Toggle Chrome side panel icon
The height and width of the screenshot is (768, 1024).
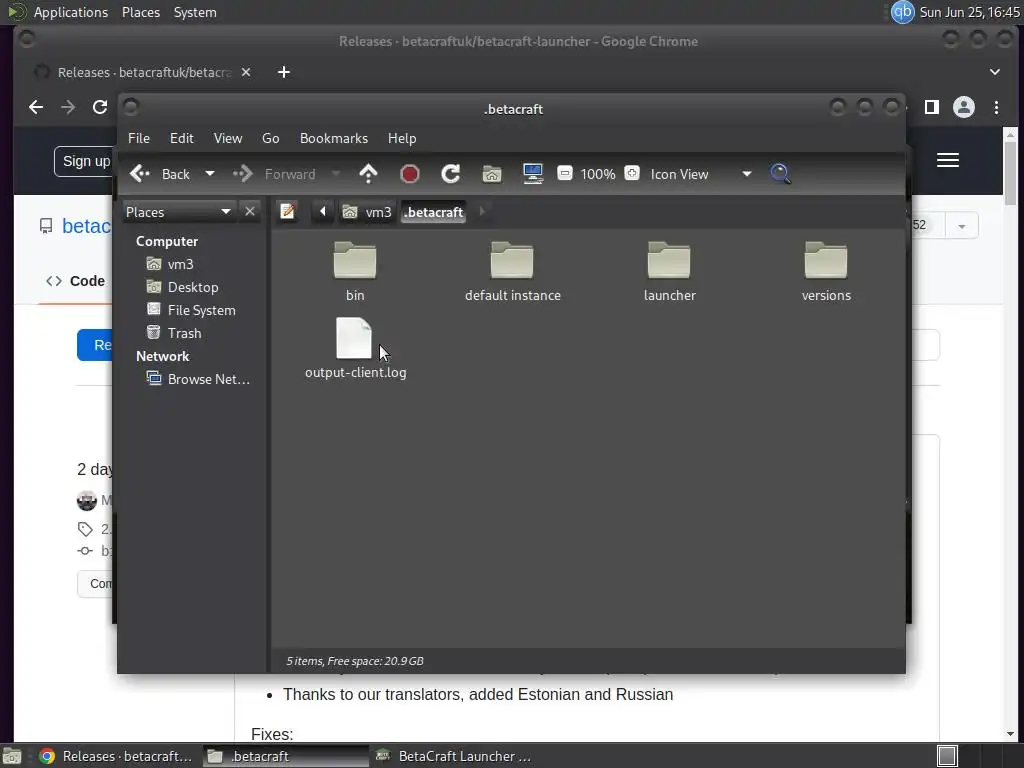932,107
